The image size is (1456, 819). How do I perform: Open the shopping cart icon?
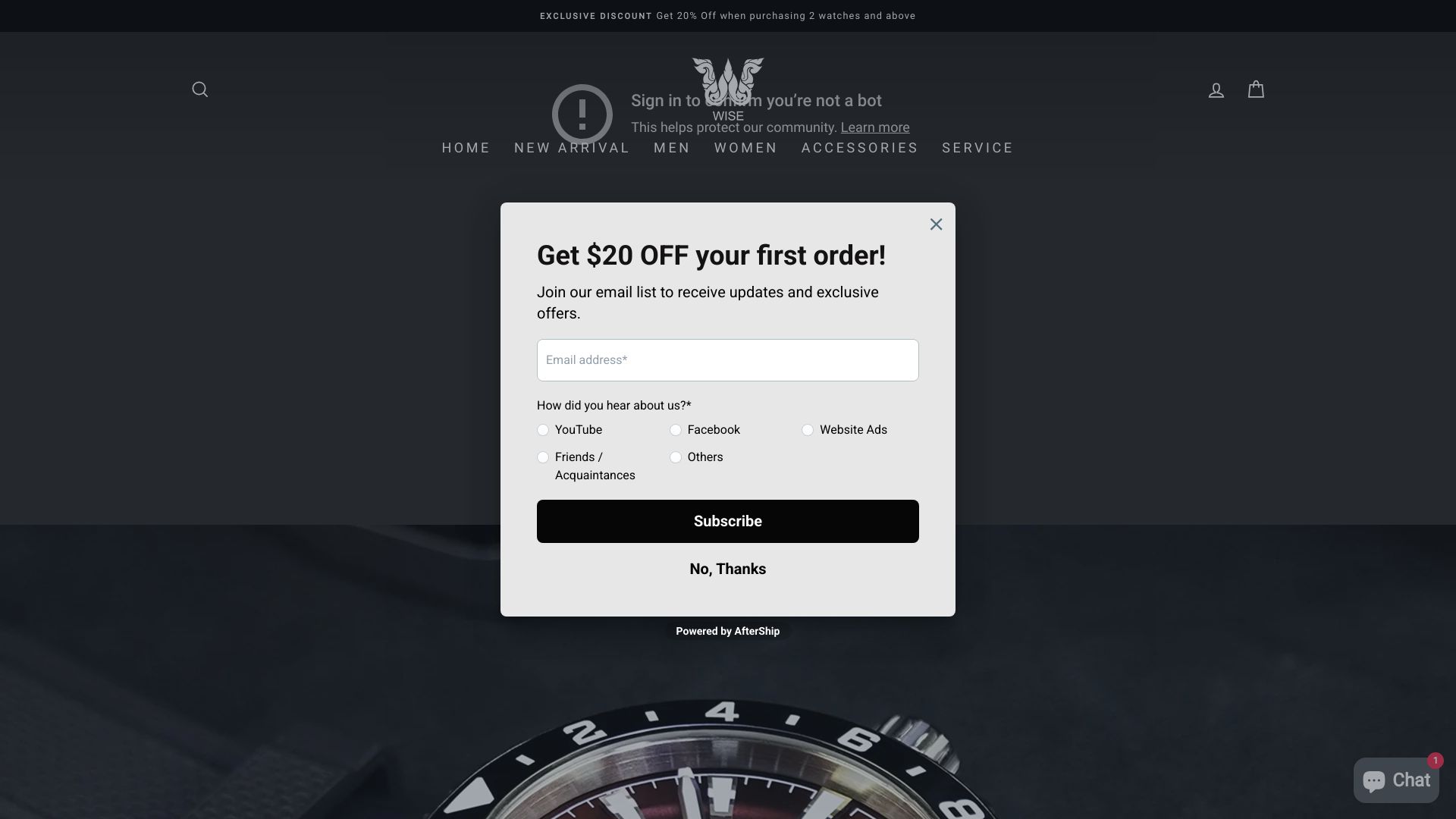click(1256, 89)
